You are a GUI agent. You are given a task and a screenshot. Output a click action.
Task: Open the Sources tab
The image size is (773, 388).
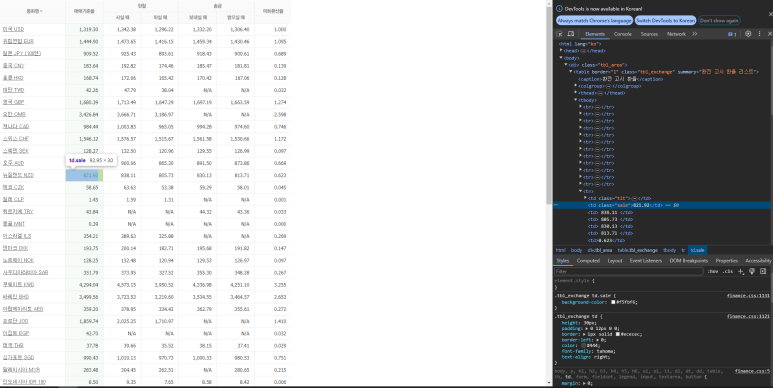(649, 34)
